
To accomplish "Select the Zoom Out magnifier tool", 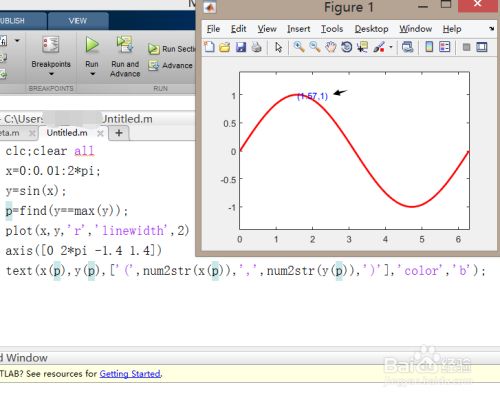I will click(315, 47).
